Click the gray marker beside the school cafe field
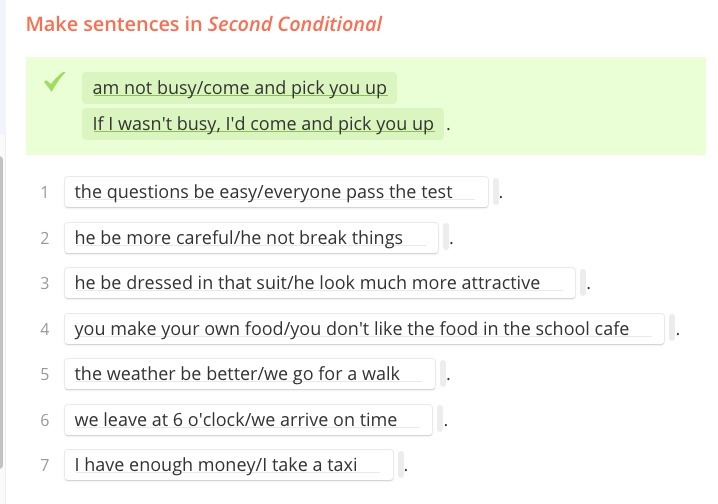The width and height of the screenshot is (718, 504). [x=673, y=328]
